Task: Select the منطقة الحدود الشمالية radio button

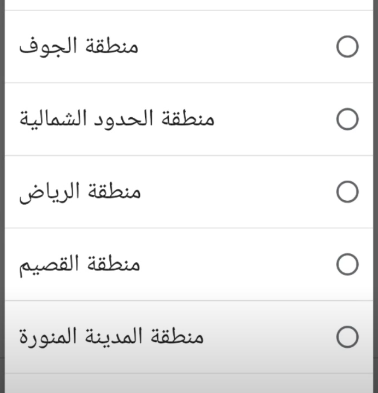Action: pos(347,119)
